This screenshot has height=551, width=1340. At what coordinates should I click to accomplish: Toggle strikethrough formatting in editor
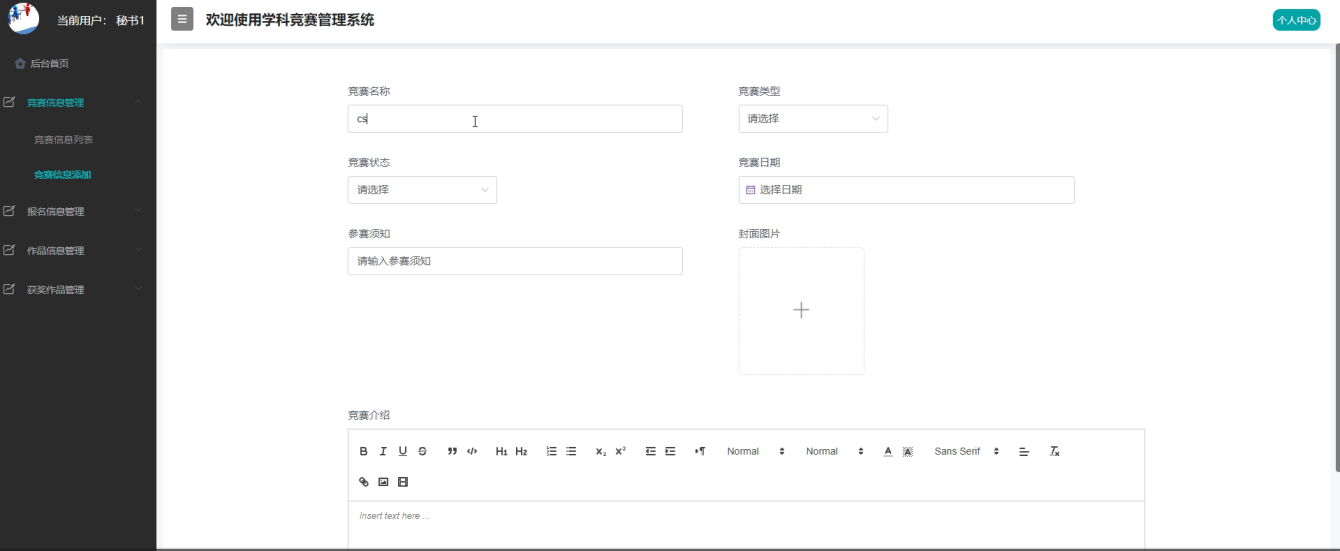tap(422, 452)
